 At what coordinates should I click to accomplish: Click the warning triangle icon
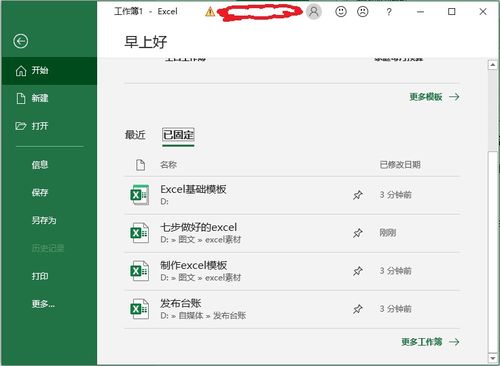pos(210,12)
